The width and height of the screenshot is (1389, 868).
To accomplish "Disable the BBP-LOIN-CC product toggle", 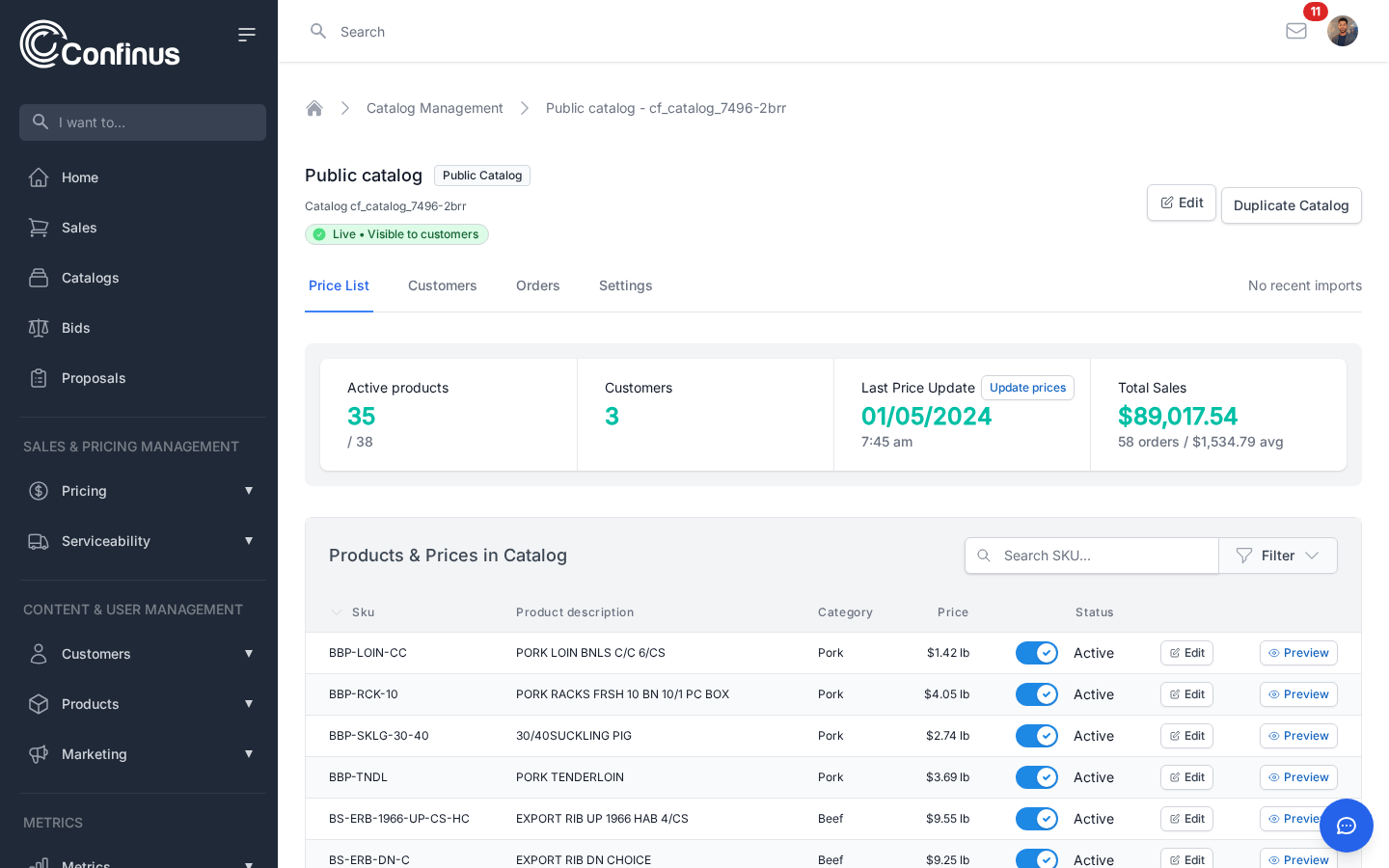I will [1037, 653].
